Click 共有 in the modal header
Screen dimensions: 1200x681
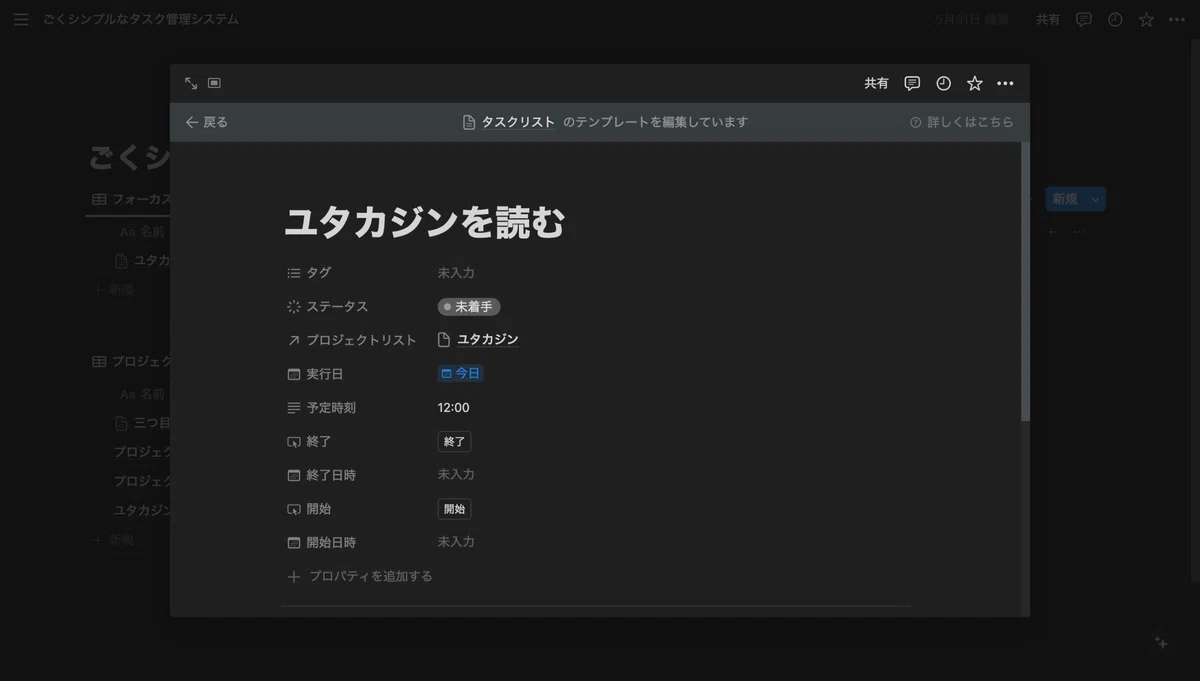[876, 83]
